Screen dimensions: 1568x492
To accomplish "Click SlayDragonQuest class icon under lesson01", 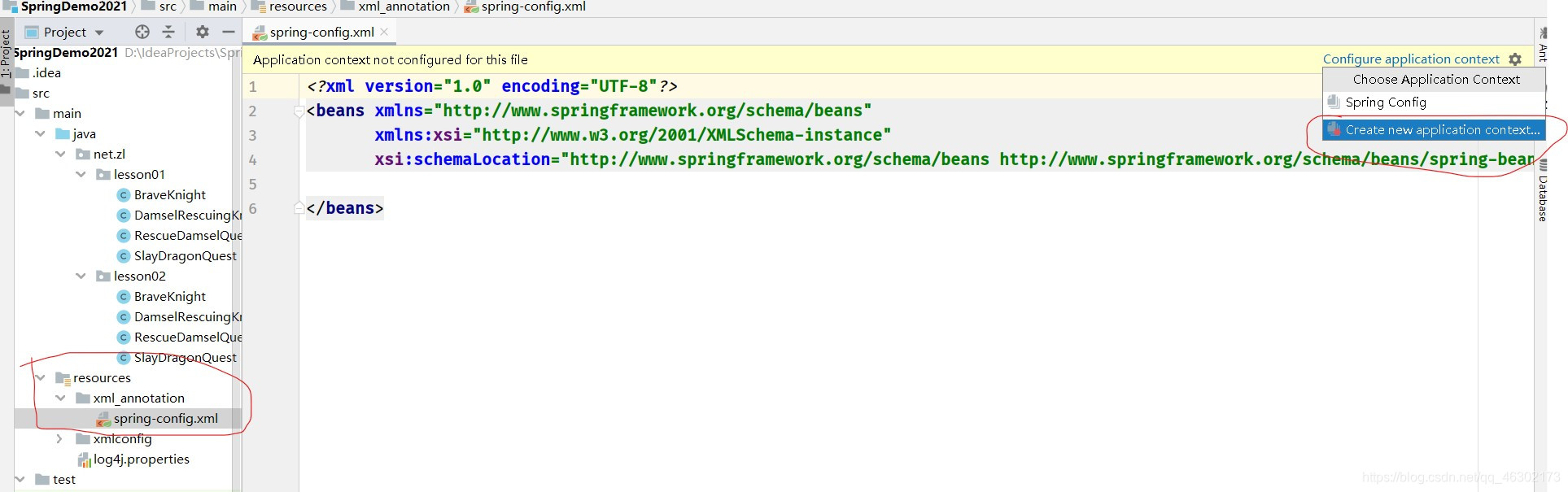I will (124, 256).
